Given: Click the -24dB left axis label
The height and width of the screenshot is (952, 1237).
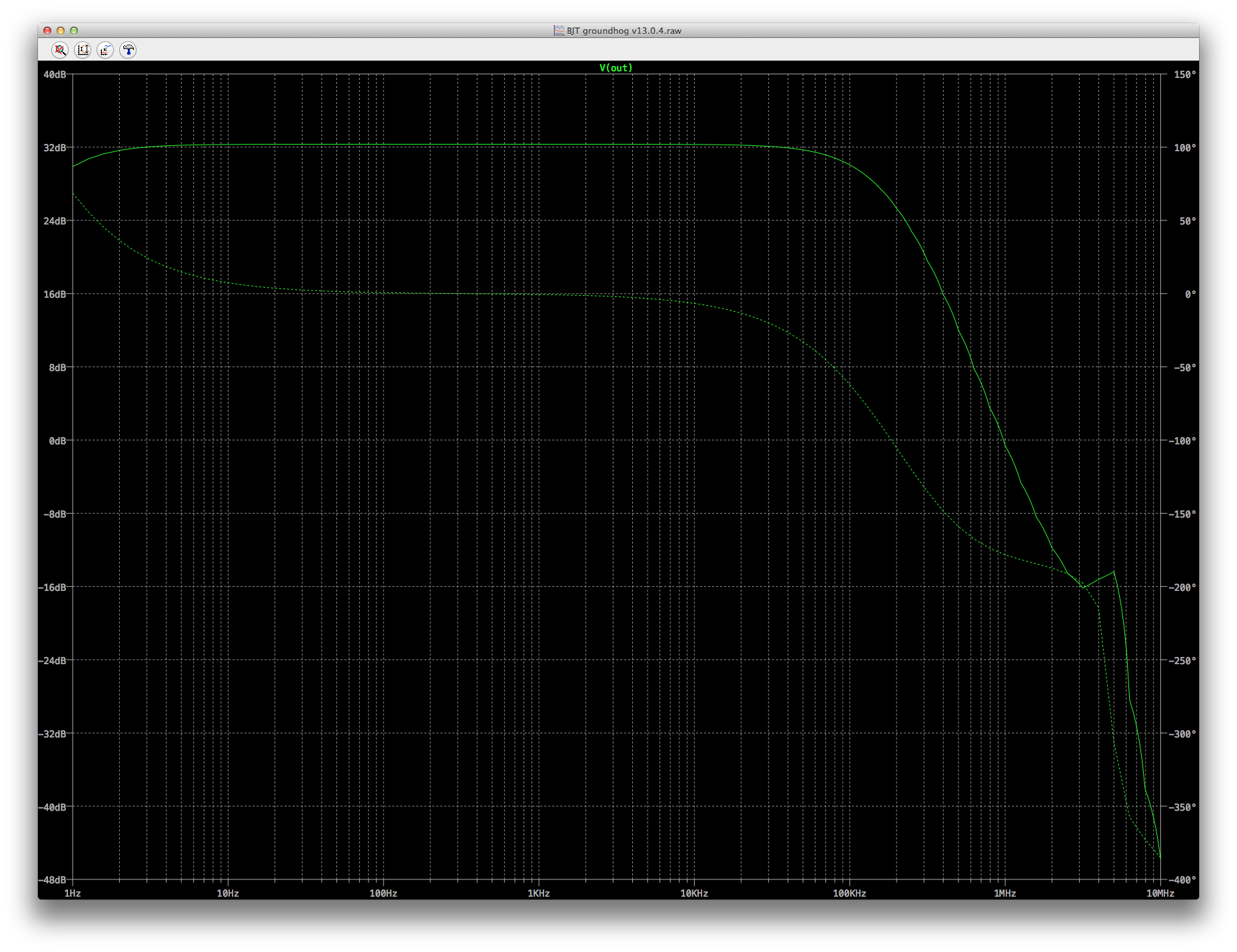Looking at the screenshot, I should point(52,661).
